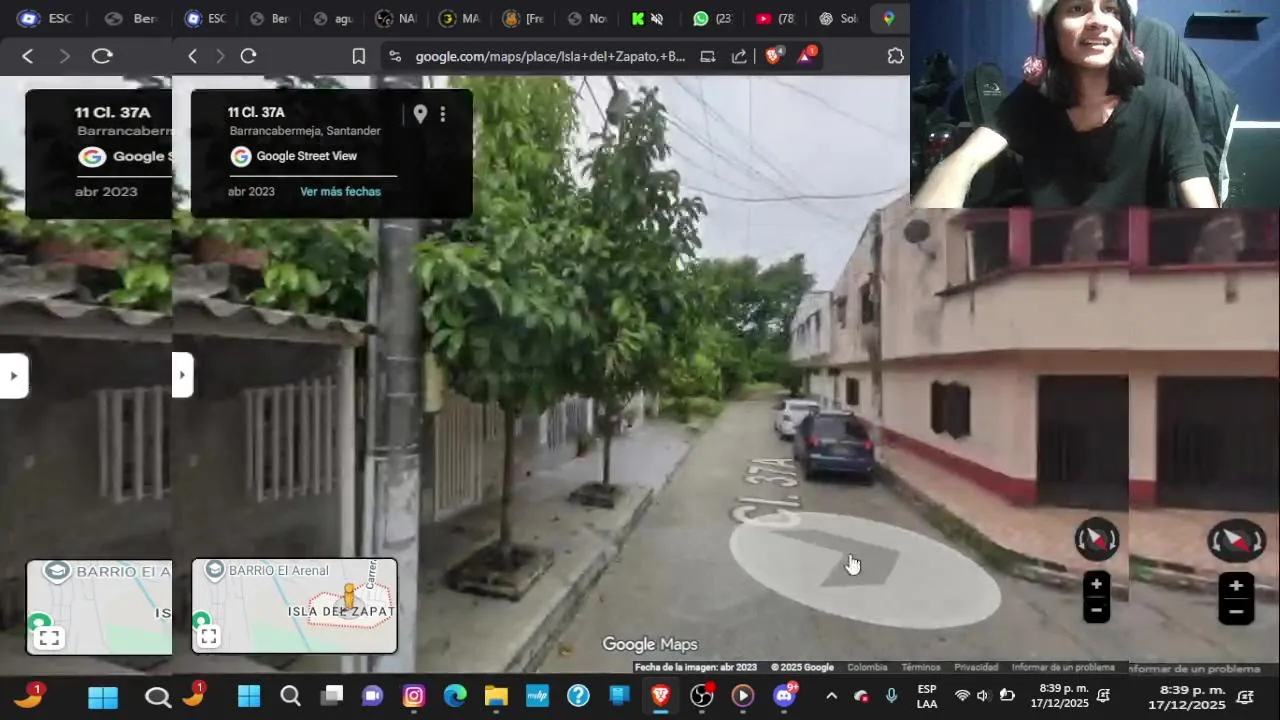Open the Brave Shields lion icon

(x=773, y=56)
